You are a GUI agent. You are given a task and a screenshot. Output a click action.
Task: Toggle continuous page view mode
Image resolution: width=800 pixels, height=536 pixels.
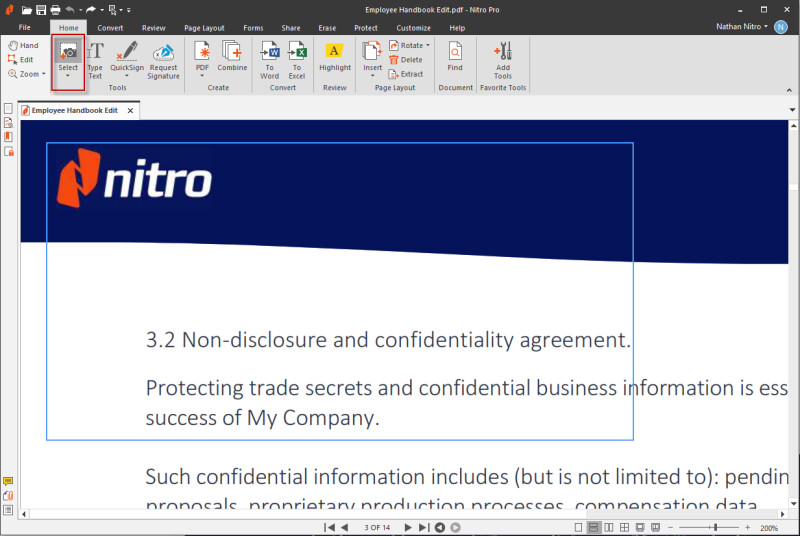point(594,527)
